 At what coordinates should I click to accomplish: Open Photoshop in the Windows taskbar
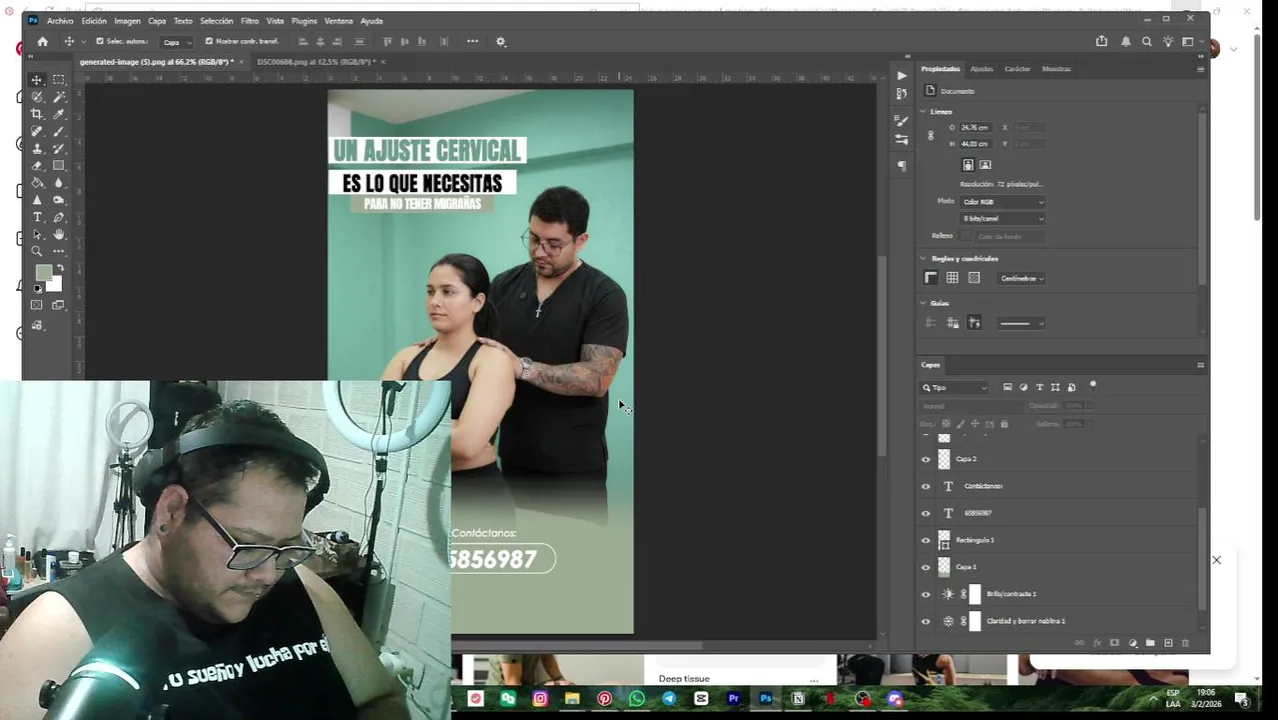coord(765,699)
